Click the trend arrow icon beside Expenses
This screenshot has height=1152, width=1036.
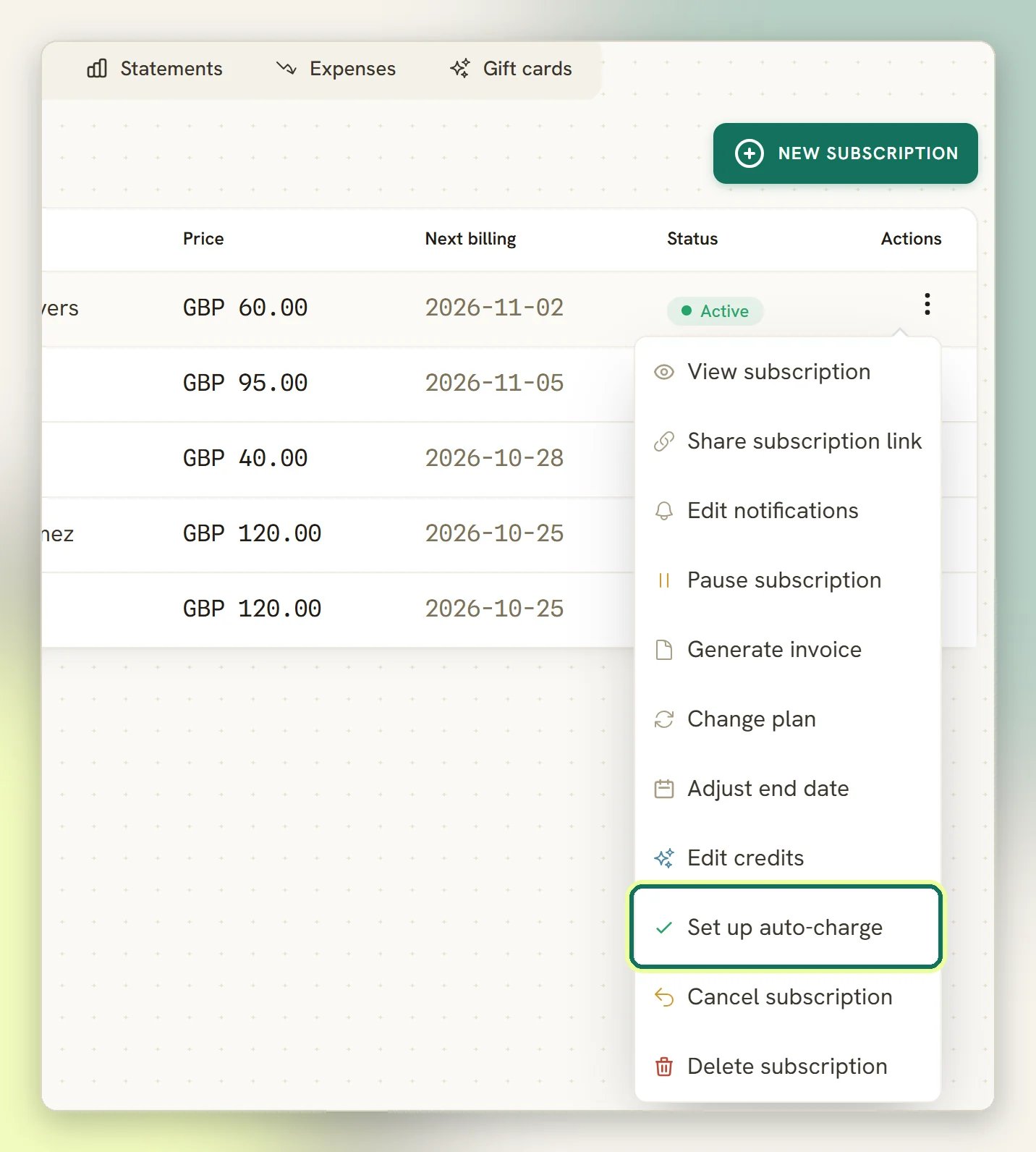[286, 69]
